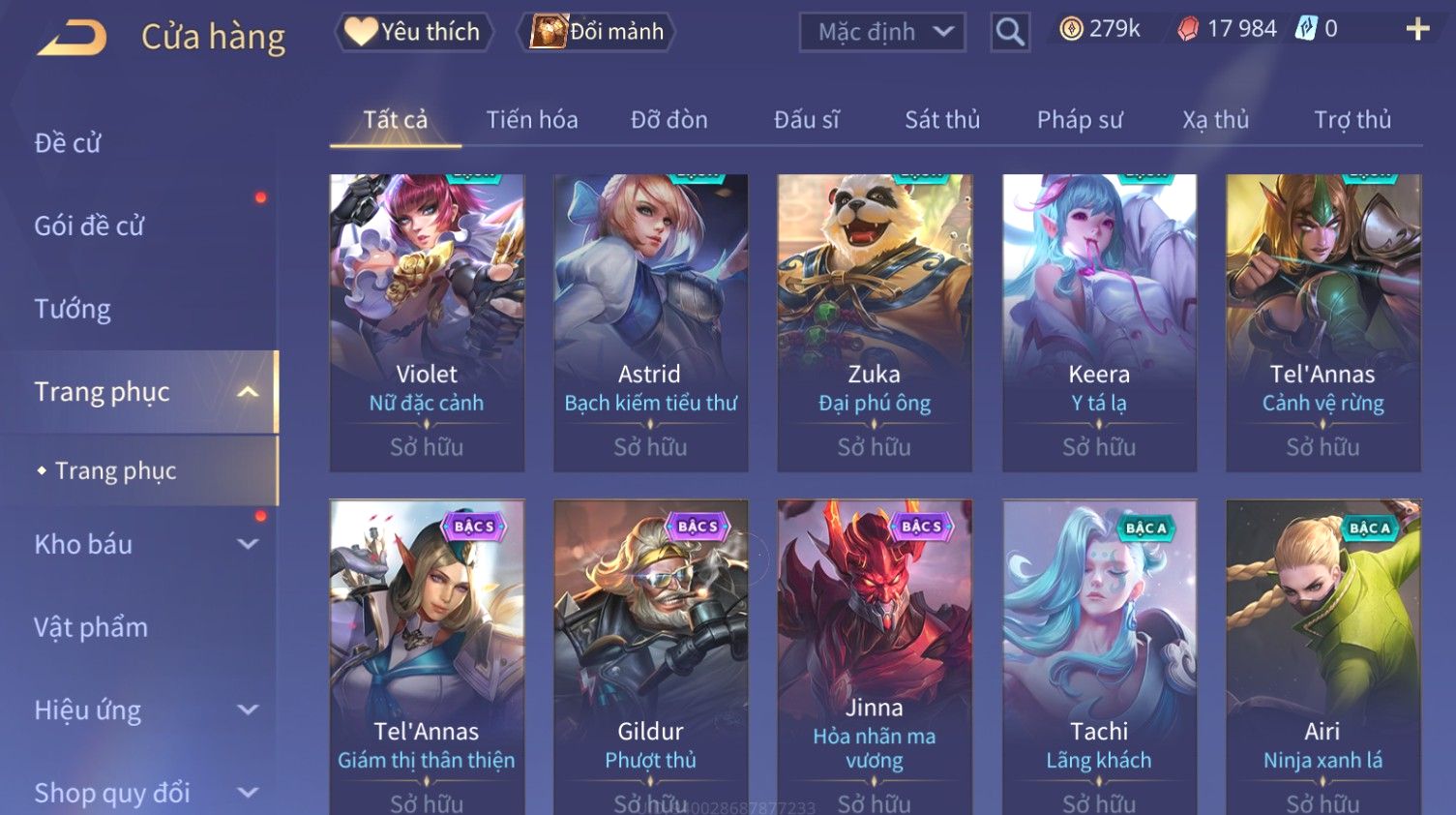This screenshot has width=1456, height=815.
Task: Open Đổi mảnh fragment exchange
Action: click(x=597, y=32)
